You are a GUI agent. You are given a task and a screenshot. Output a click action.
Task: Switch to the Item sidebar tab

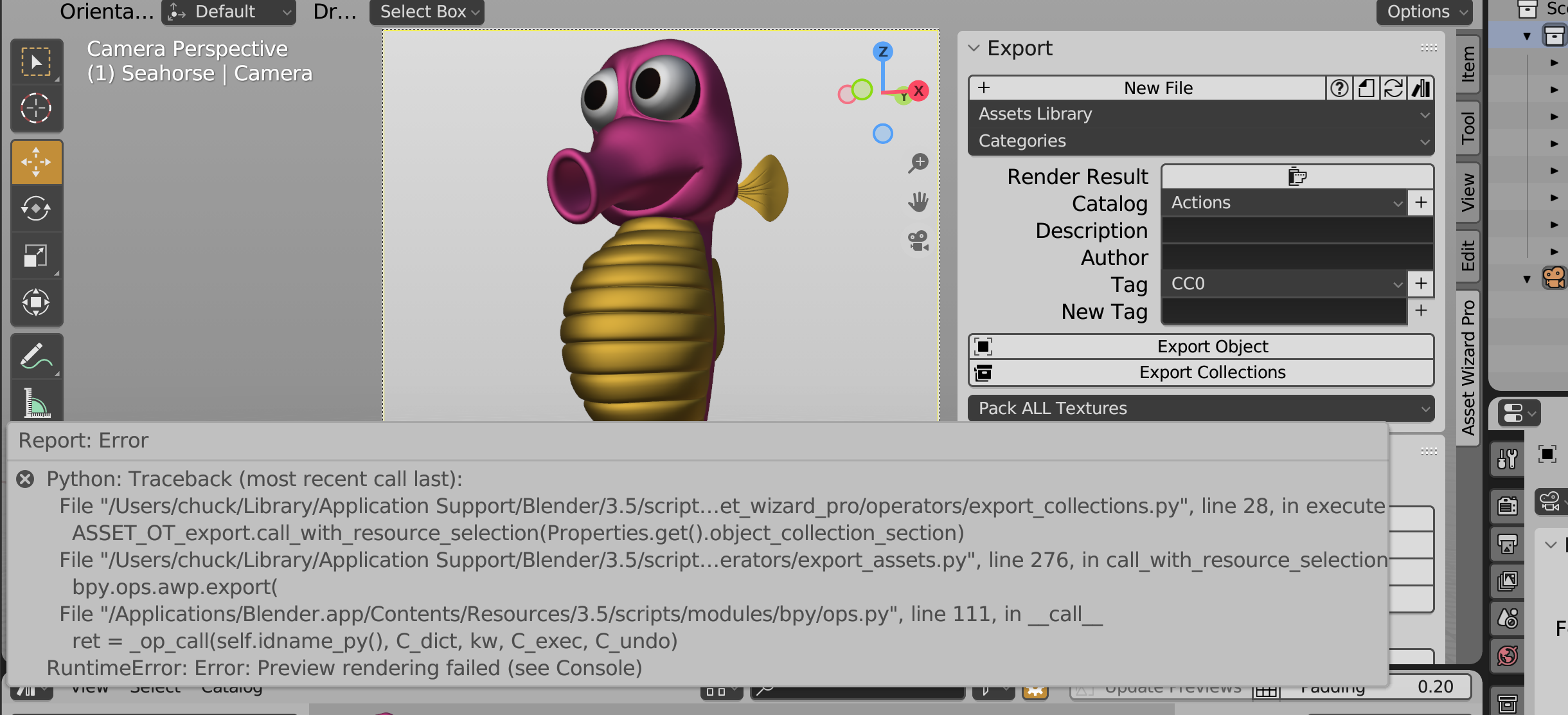pos(1468,64)
